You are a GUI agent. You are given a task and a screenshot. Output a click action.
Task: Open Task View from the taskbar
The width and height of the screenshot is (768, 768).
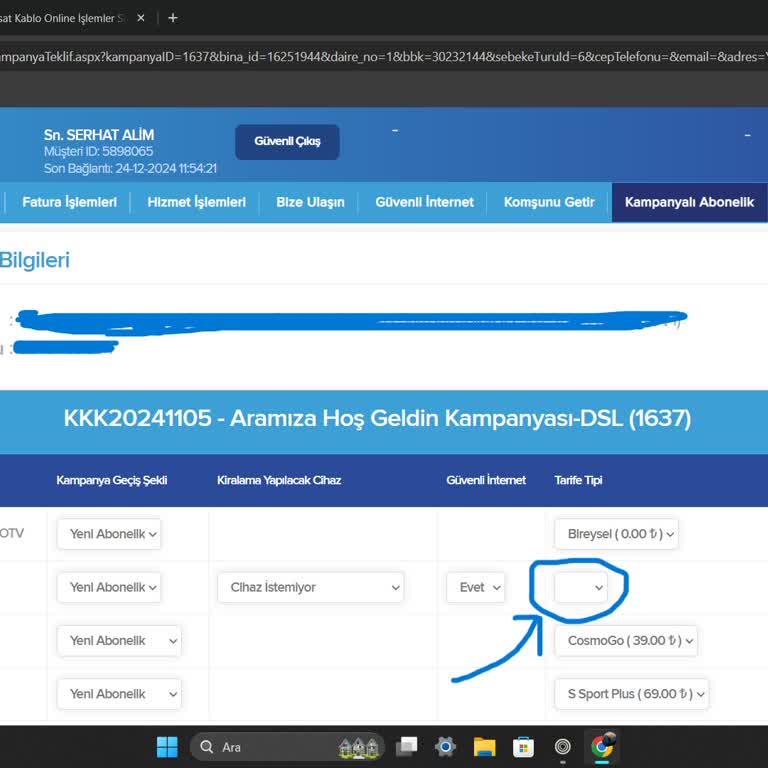tap(407, 747)
